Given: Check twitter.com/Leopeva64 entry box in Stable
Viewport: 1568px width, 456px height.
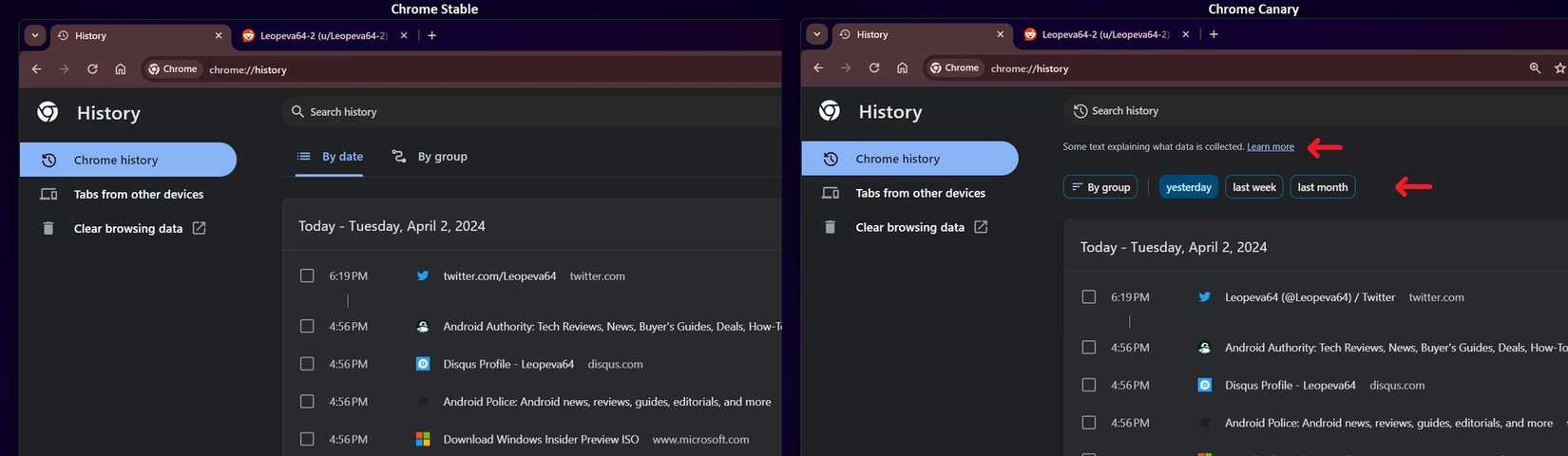Looking at the screenshot, I should pyautogui.click(x=307, y=275).
